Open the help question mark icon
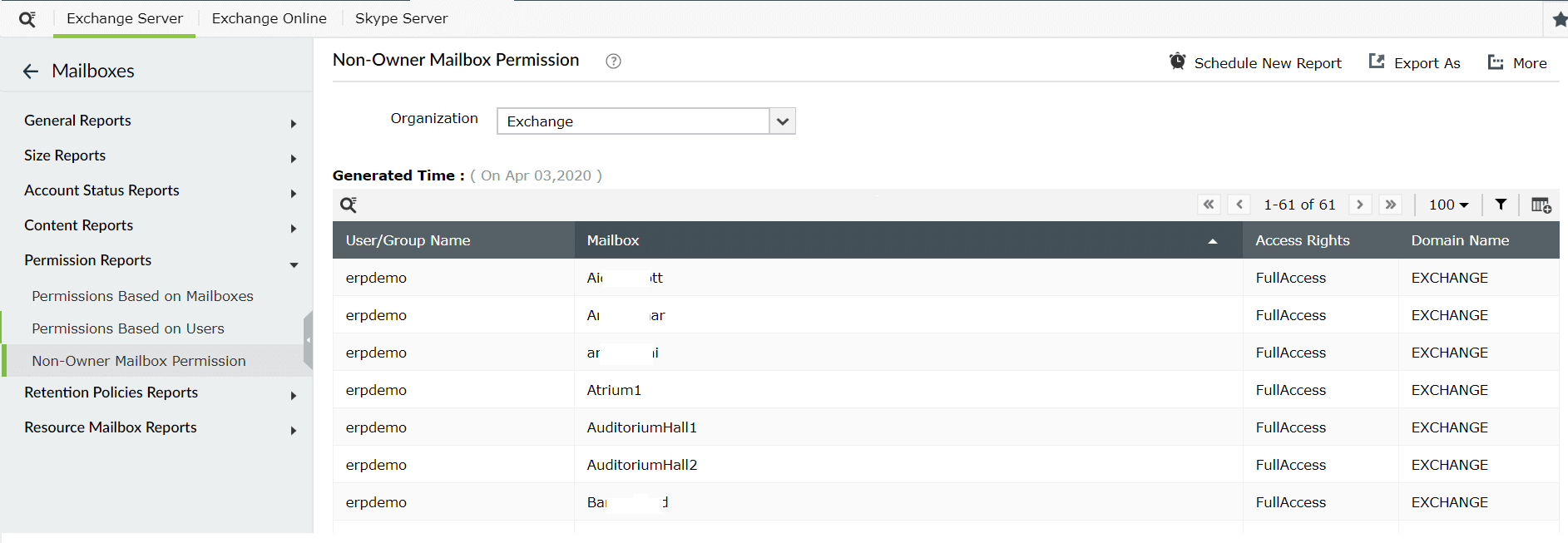1568x543 pixels. 613,61
